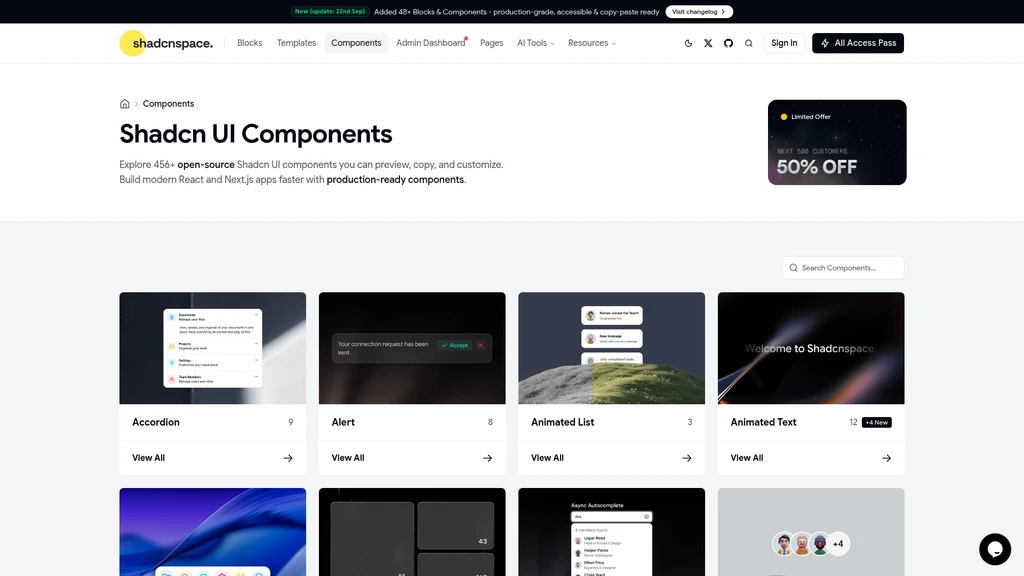This screenshot has height=576, width=1024.
Task: Click the header search magnifier icon
Action: click(749, 43)
